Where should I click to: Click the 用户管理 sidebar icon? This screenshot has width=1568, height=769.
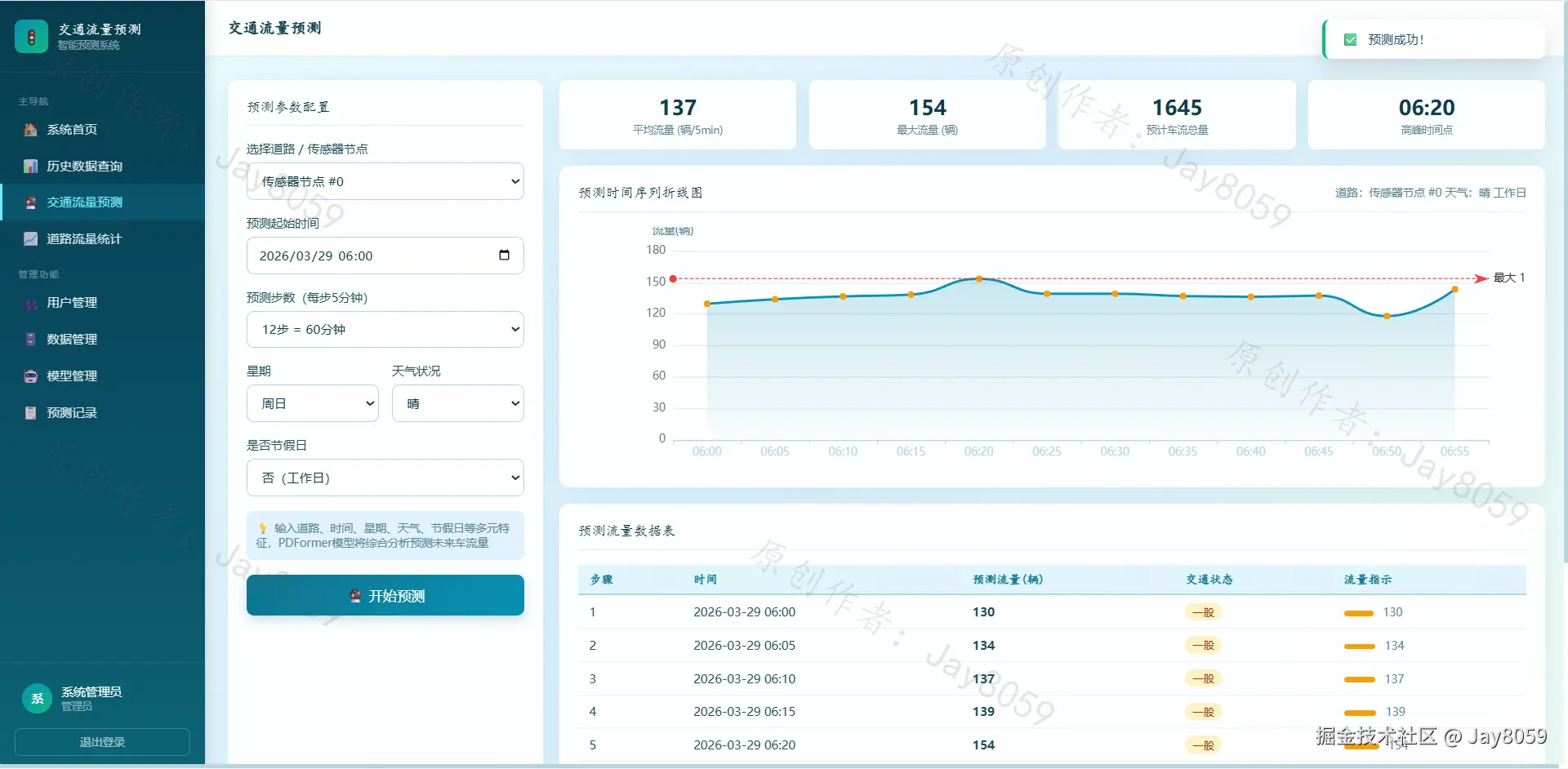pyautogui.click(x=30, y=303)
